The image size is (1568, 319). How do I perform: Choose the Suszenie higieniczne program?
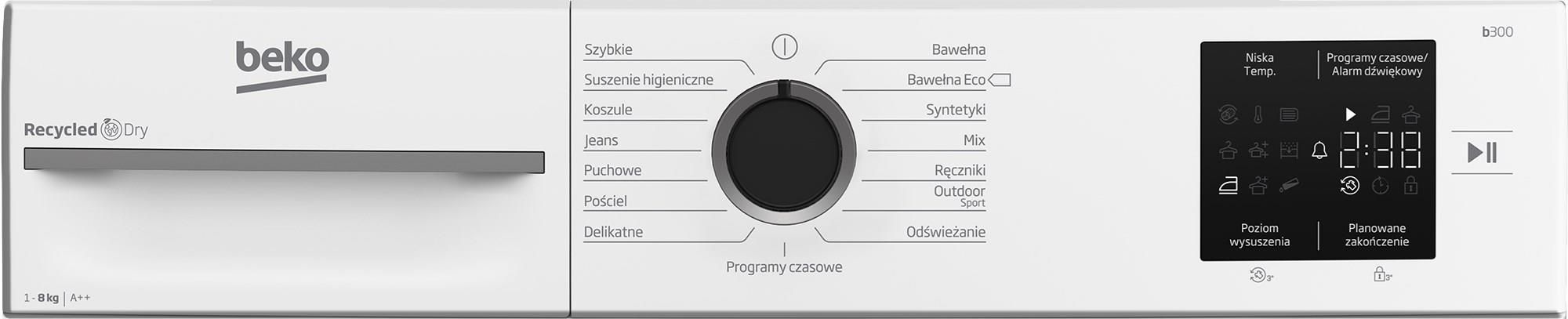tap(648, 80)
